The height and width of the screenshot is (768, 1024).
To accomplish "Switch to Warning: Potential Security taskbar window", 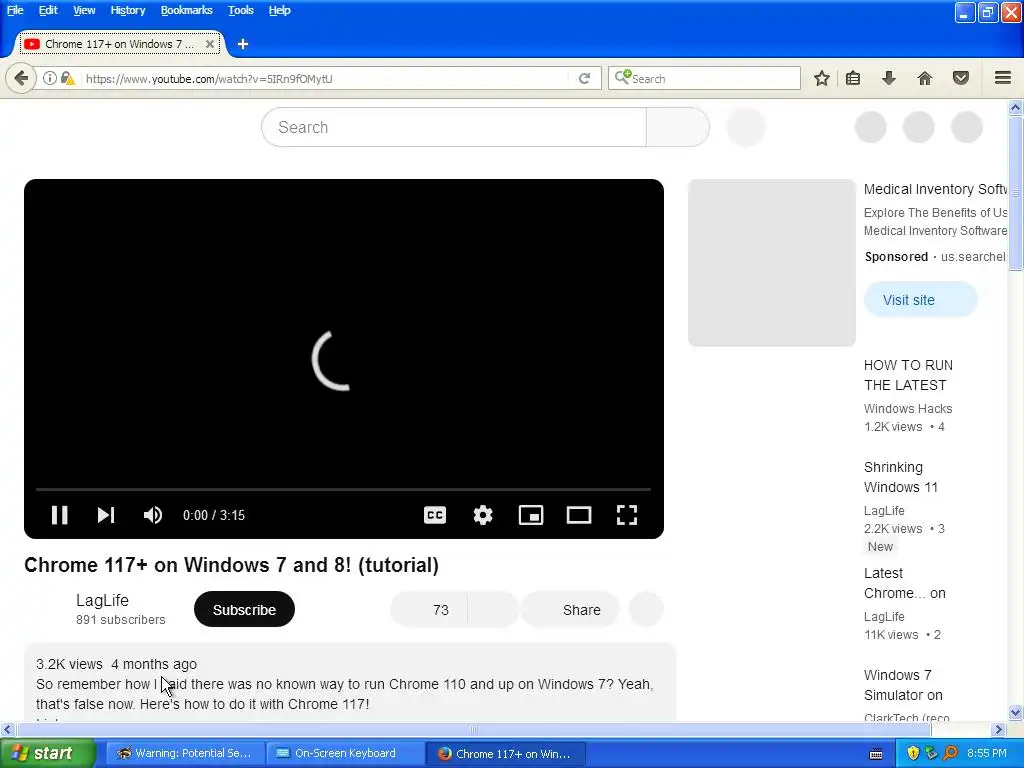I will tap(185, 753).
